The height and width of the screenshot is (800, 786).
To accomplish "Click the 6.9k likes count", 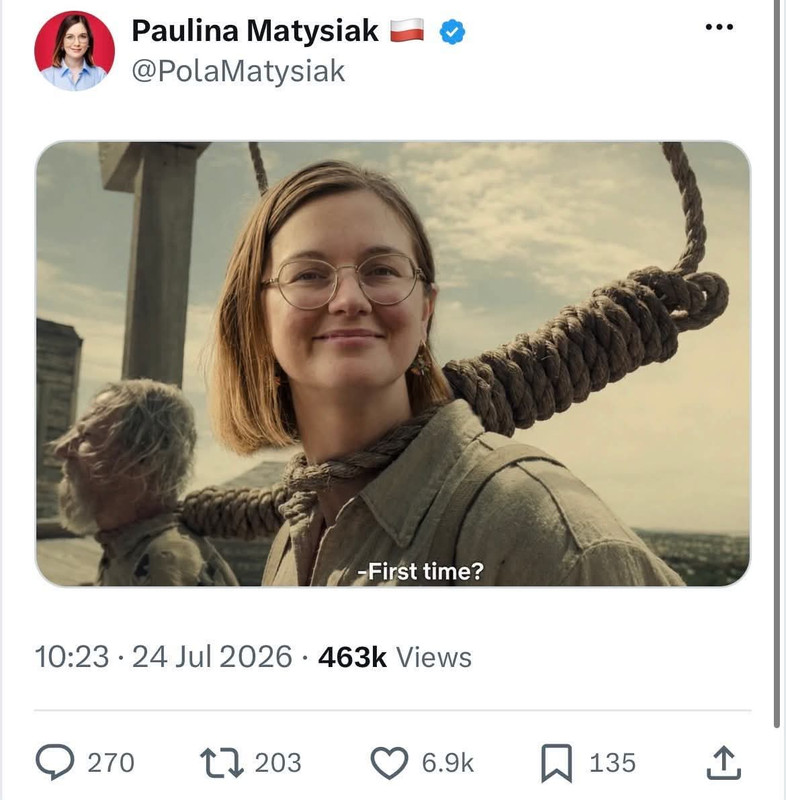I will click(448, 763).
